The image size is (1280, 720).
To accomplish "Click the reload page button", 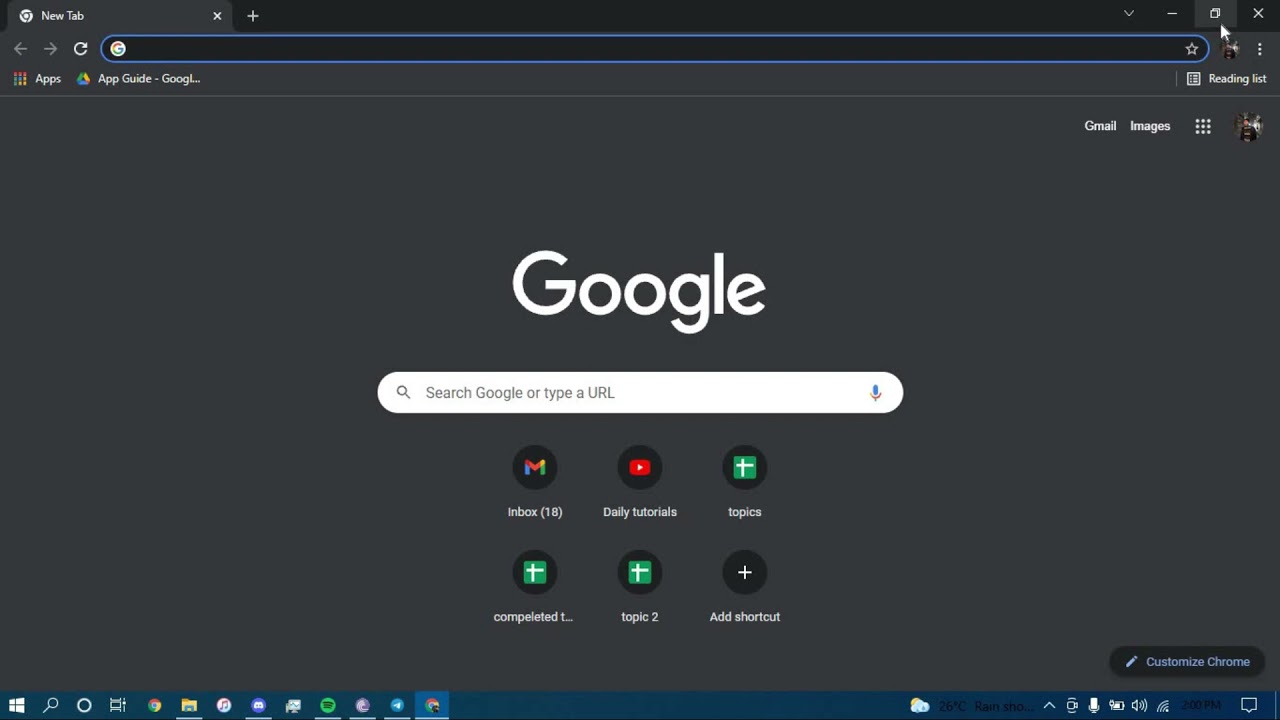I will [x=81, y=48].
